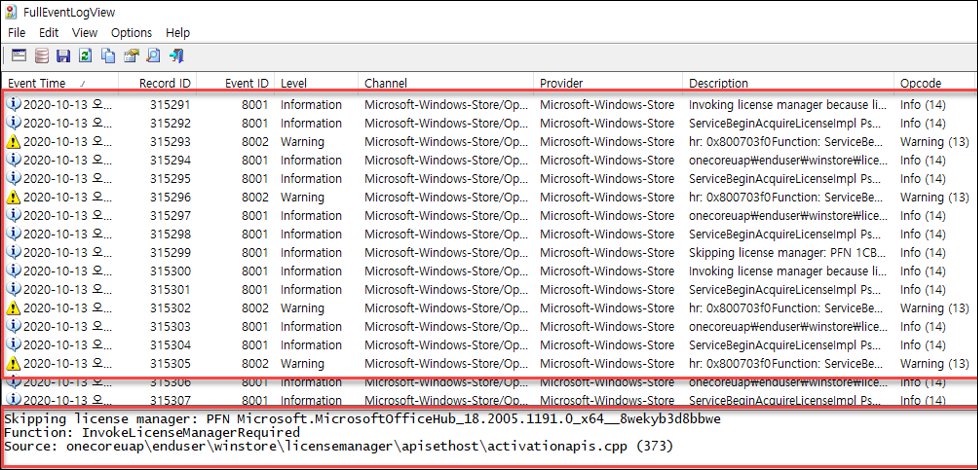Viewport: 978px width, 470px height.
Task: Open the Edit menu
Action: point(49,32)
